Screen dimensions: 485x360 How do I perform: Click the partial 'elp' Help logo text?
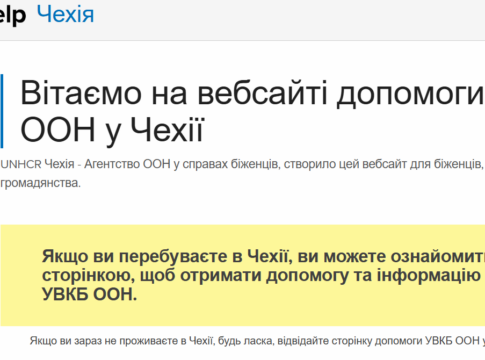[13, 15]
